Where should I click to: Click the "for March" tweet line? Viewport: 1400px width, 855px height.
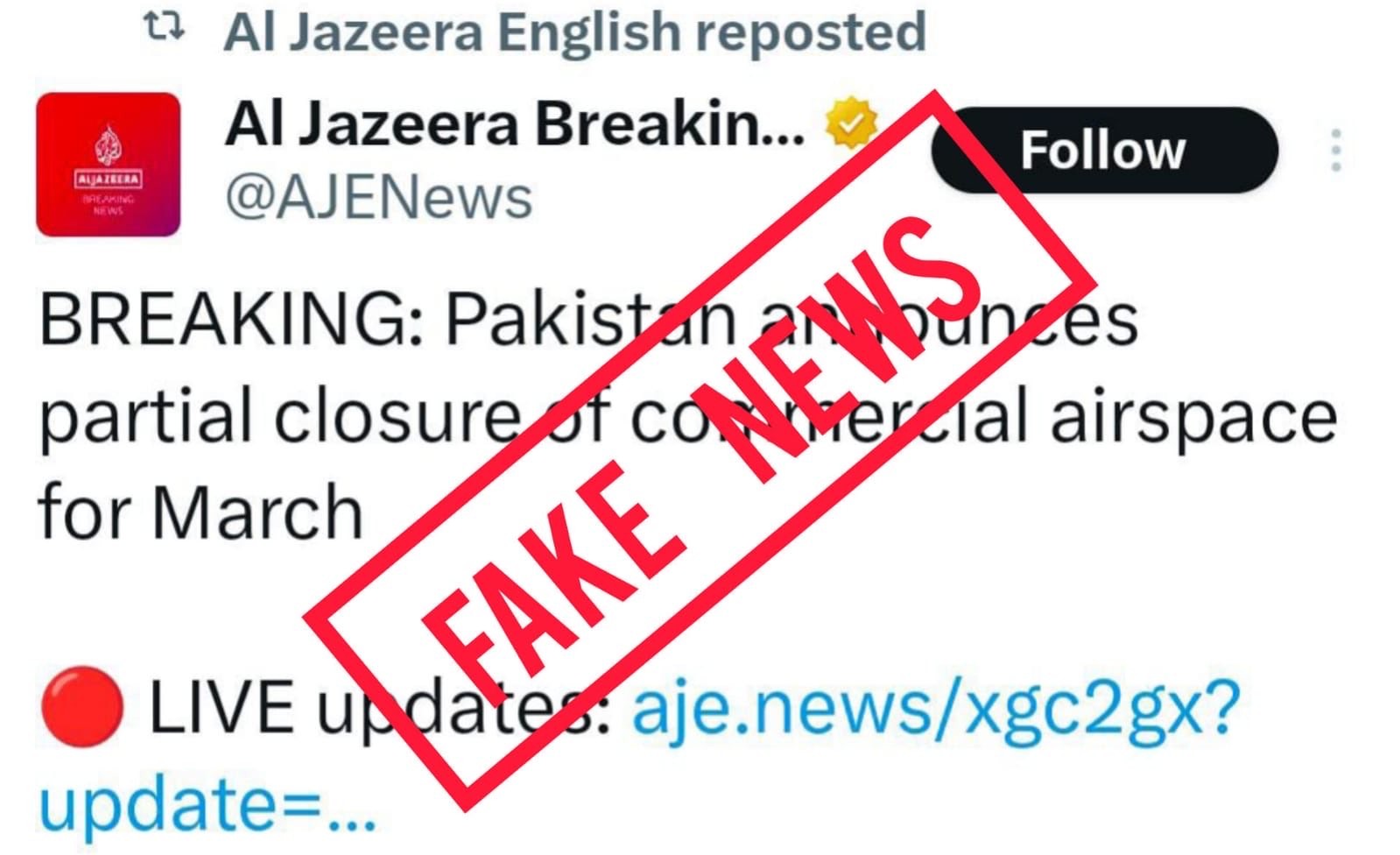coord(201,511)
